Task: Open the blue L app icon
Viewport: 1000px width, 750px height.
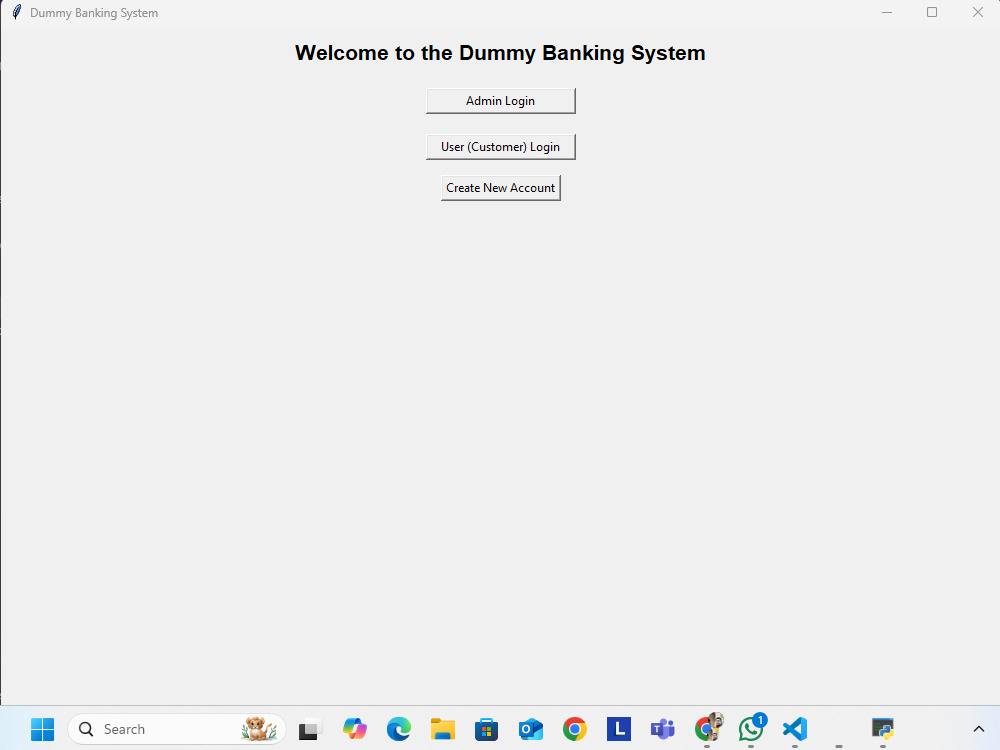Action: point(619,729)
